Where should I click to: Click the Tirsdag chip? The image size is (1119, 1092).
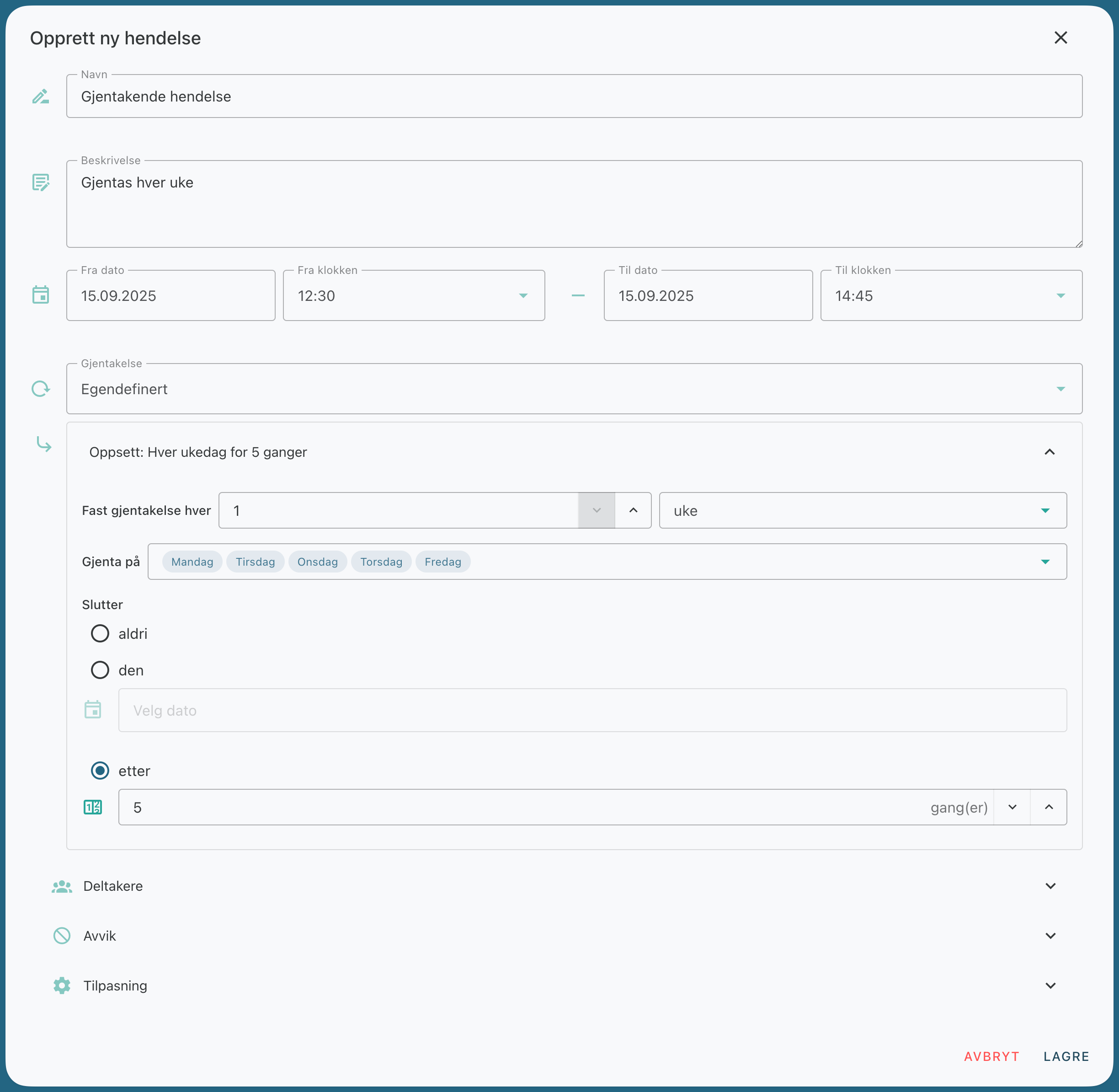tap(256, 562)
